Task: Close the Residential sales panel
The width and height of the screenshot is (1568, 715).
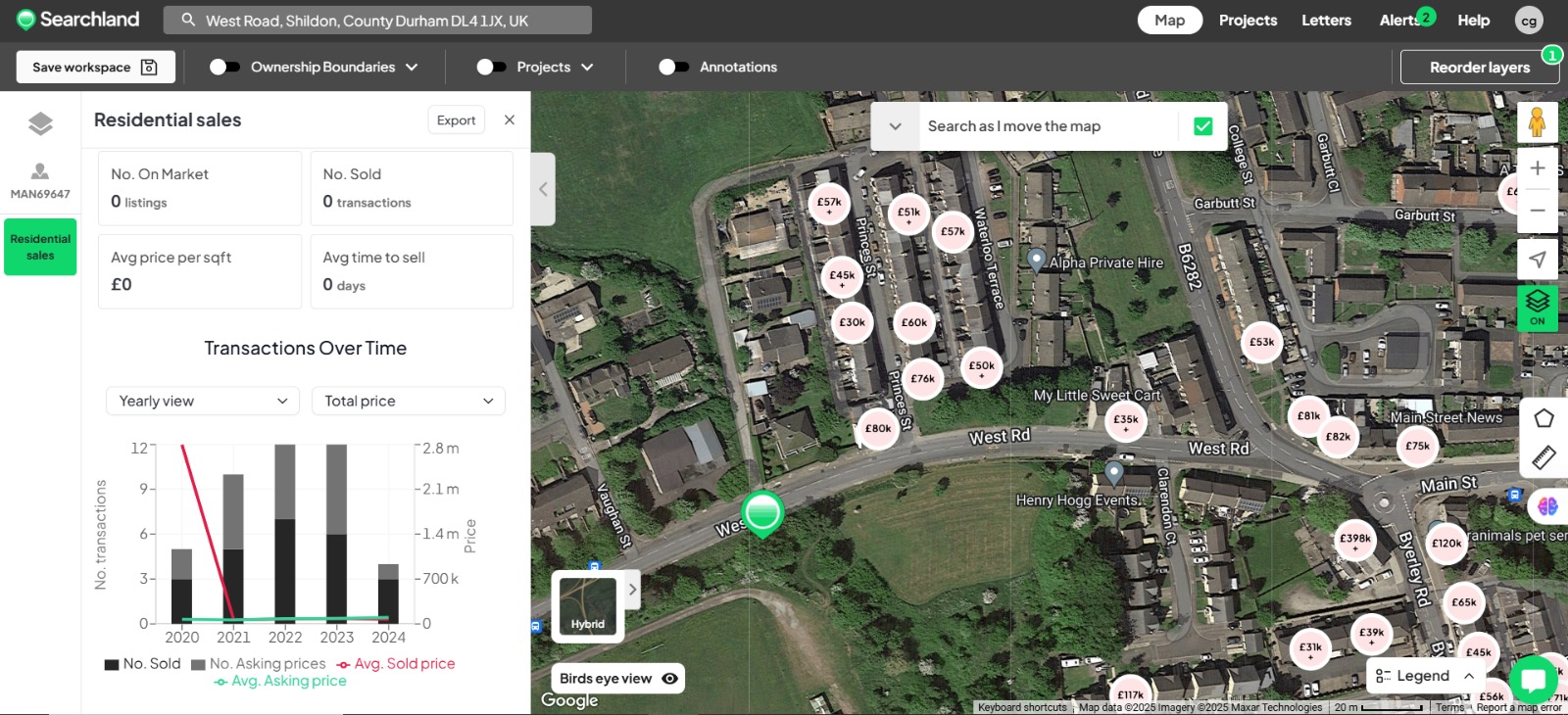Action: tap(510, 119)
